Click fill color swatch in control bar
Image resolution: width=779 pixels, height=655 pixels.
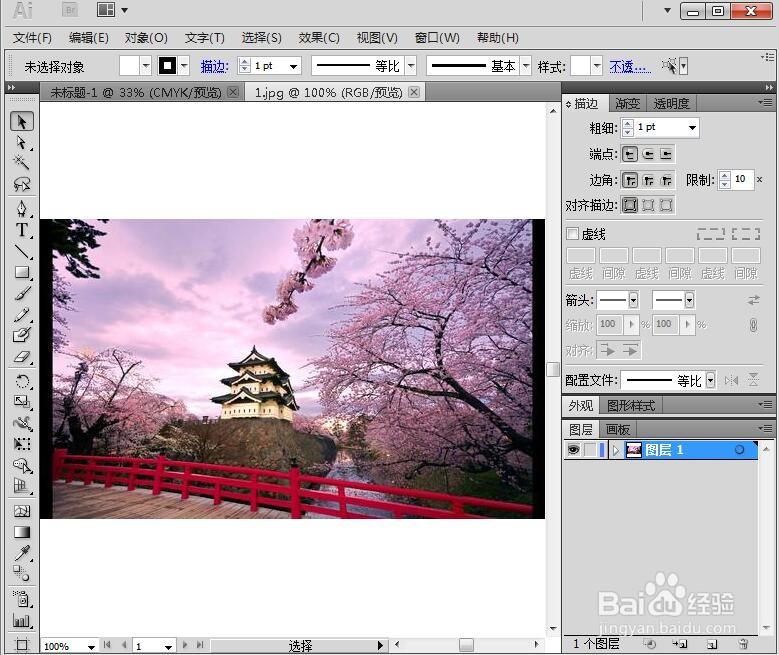pyautogui.click(x=129, y=66)
